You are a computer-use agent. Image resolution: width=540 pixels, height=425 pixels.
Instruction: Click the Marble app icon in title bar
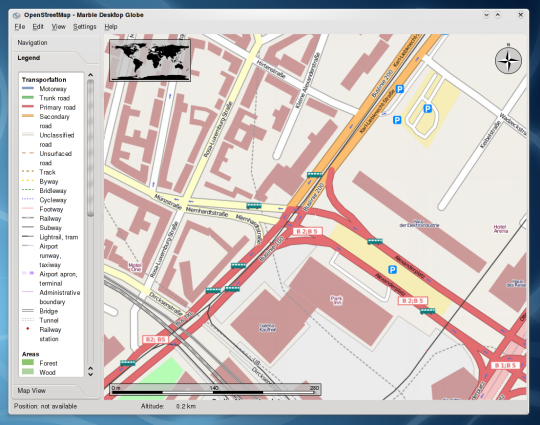pyautogui.click(x=17, y=15)
